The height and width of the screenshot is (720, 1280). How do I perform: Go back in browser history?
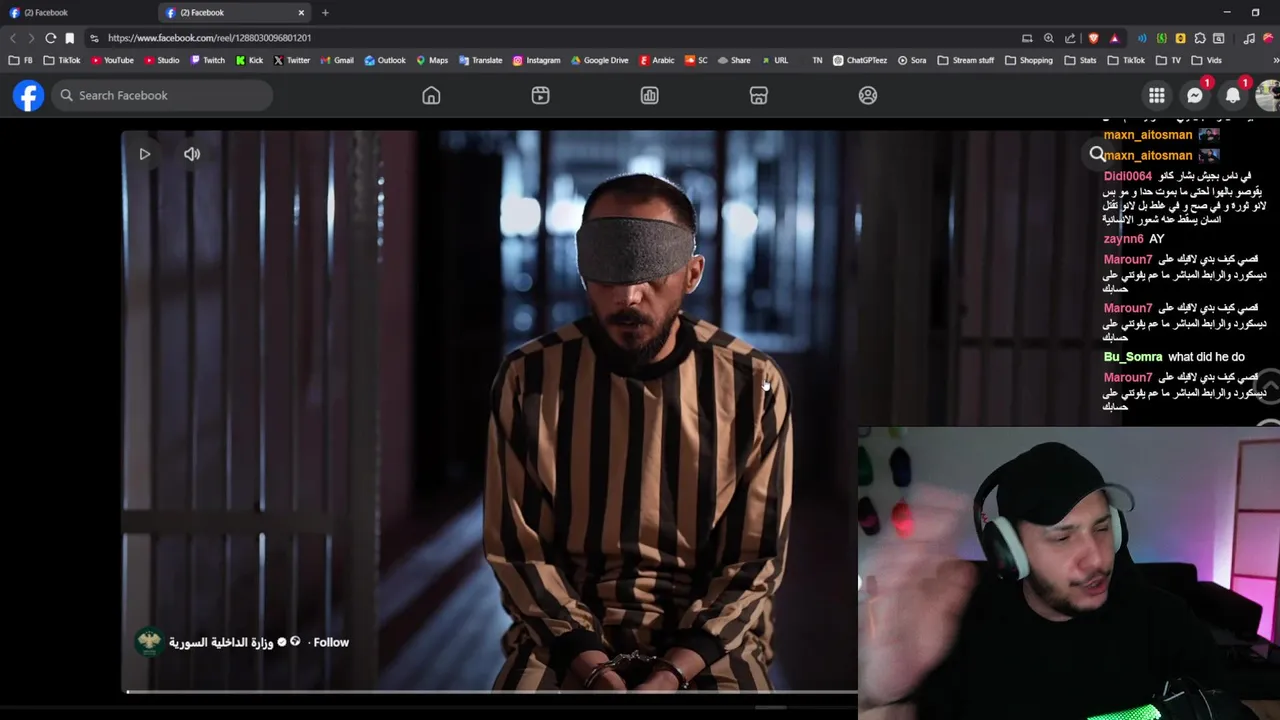tap(13, 38)
